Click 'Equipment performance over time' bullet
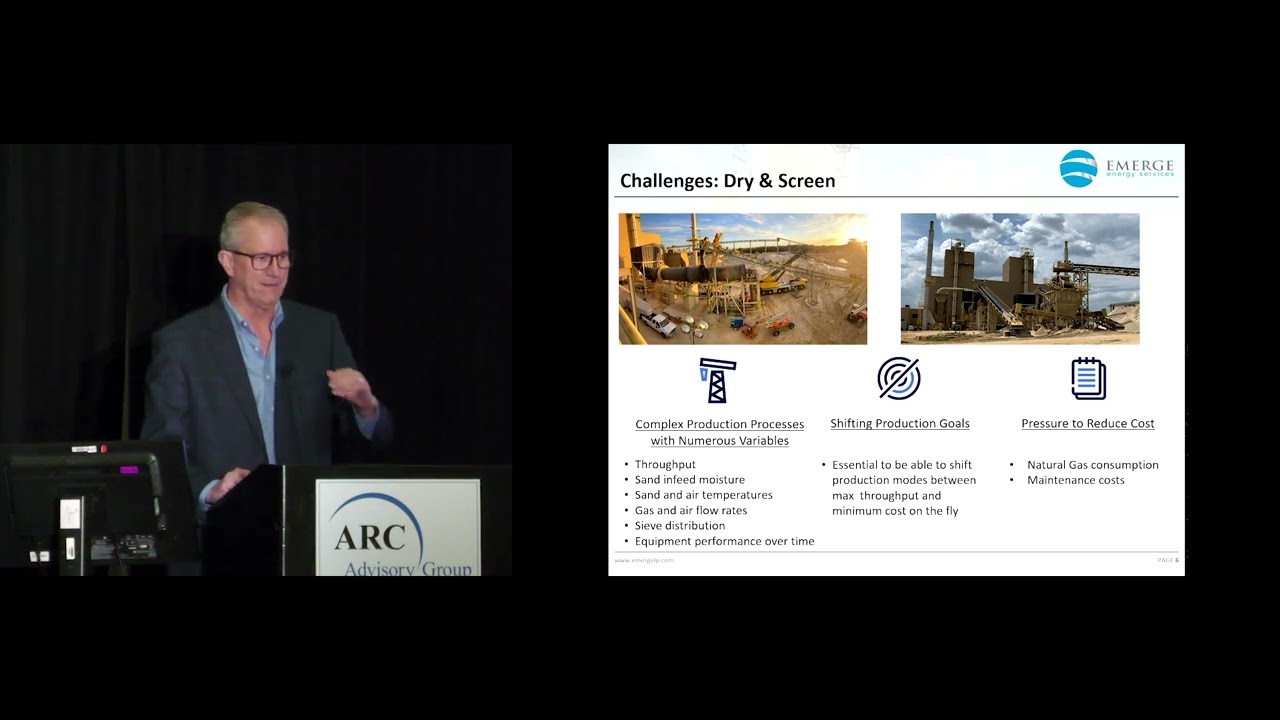The width and height of the screenshot is (1280, 720). (x=724, y=541)
